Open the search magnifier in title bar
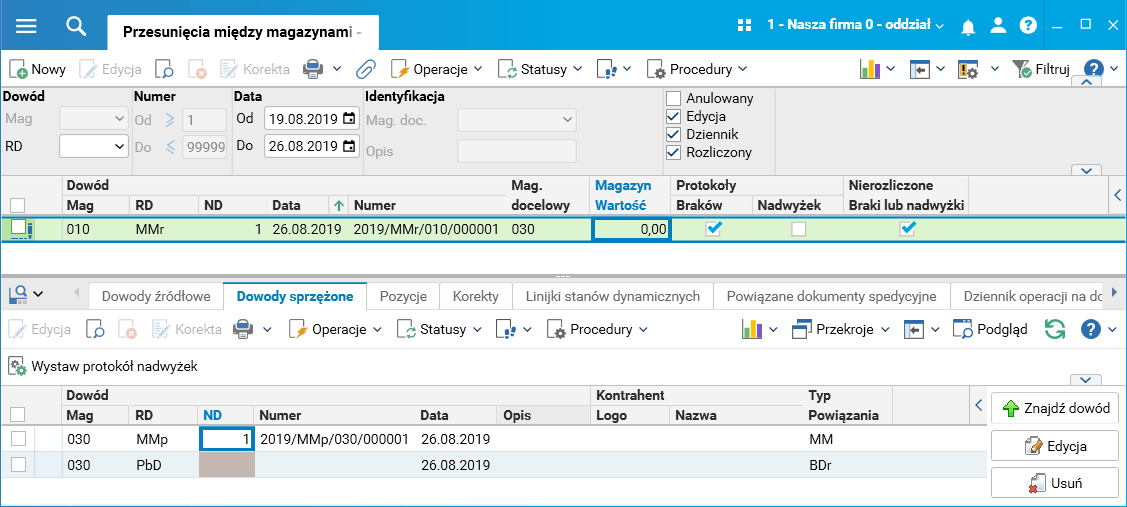Image resolution: width=1127 pixels, height=507 pixels. (75, 25)
